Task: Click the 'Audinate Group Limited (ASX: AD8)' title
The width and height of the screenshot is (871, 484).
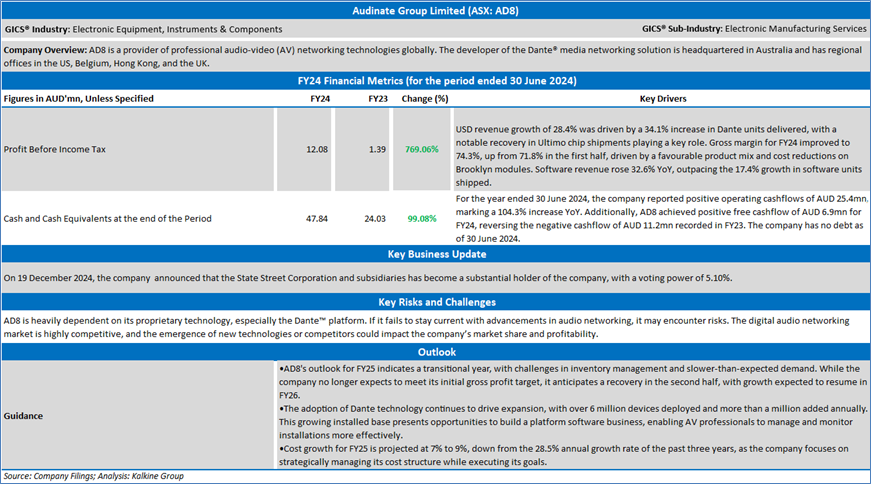Action: 435,11
